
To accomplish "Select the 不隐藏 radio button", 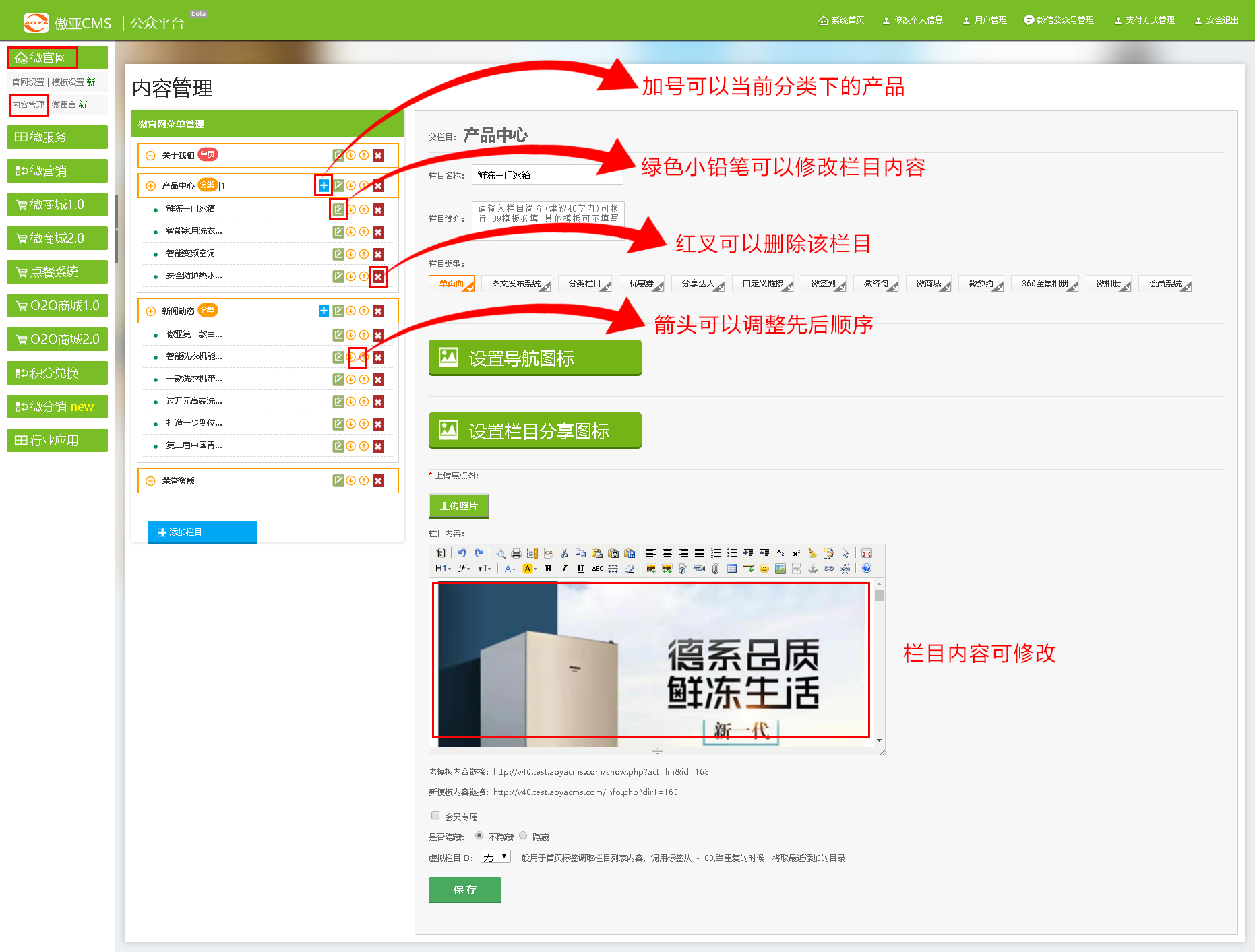I will (479, 835).
